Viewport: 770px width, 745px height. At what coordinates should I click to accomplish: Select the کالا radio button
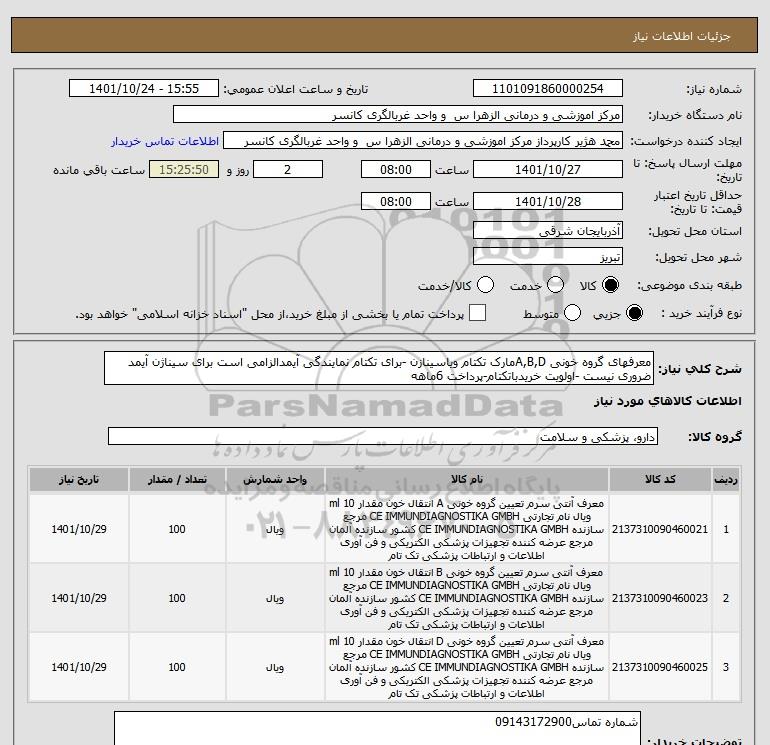tap(610, 285)
